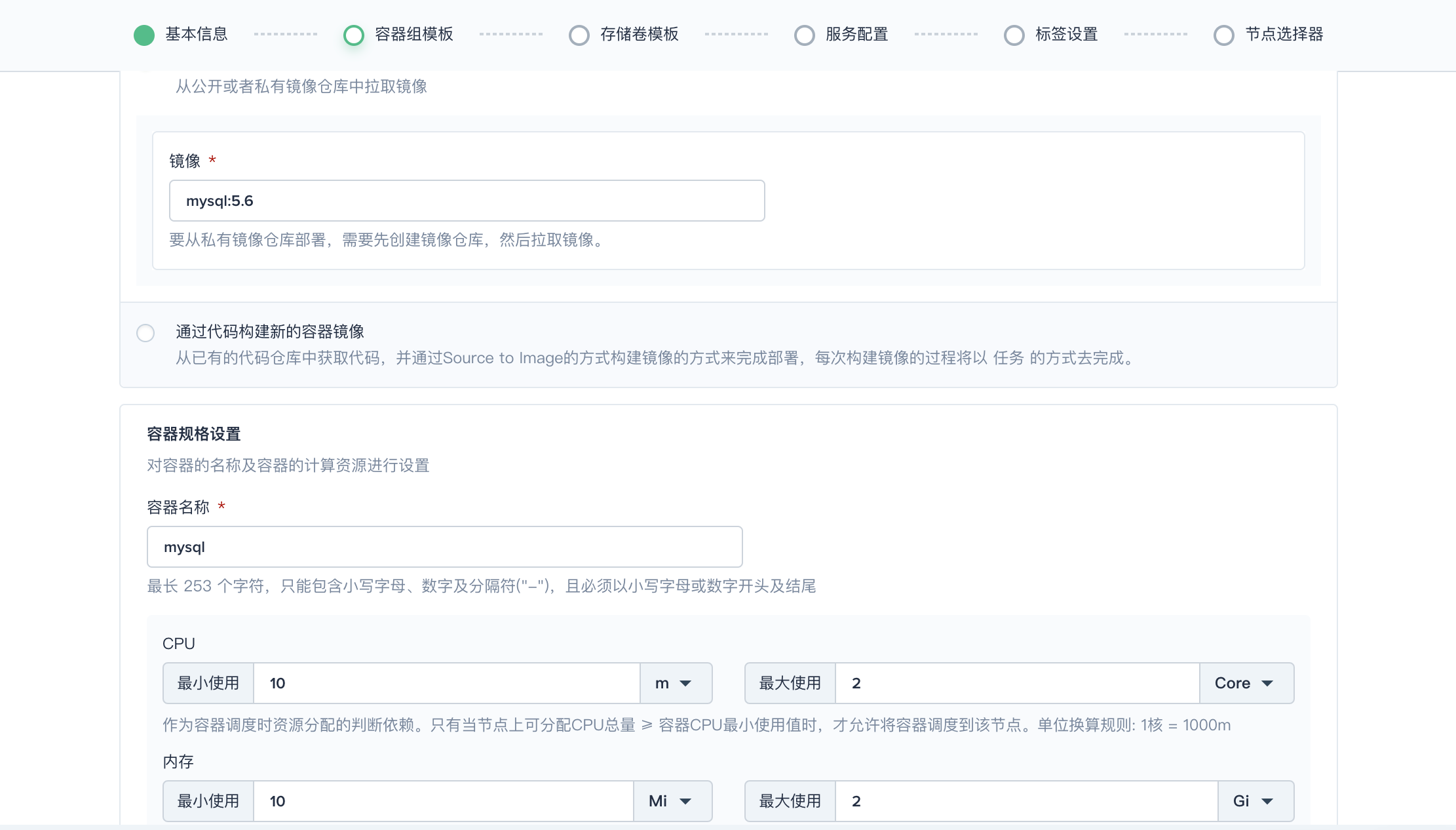
Task: Click the 节点选择器 step circle
Action: point(1223,35)
